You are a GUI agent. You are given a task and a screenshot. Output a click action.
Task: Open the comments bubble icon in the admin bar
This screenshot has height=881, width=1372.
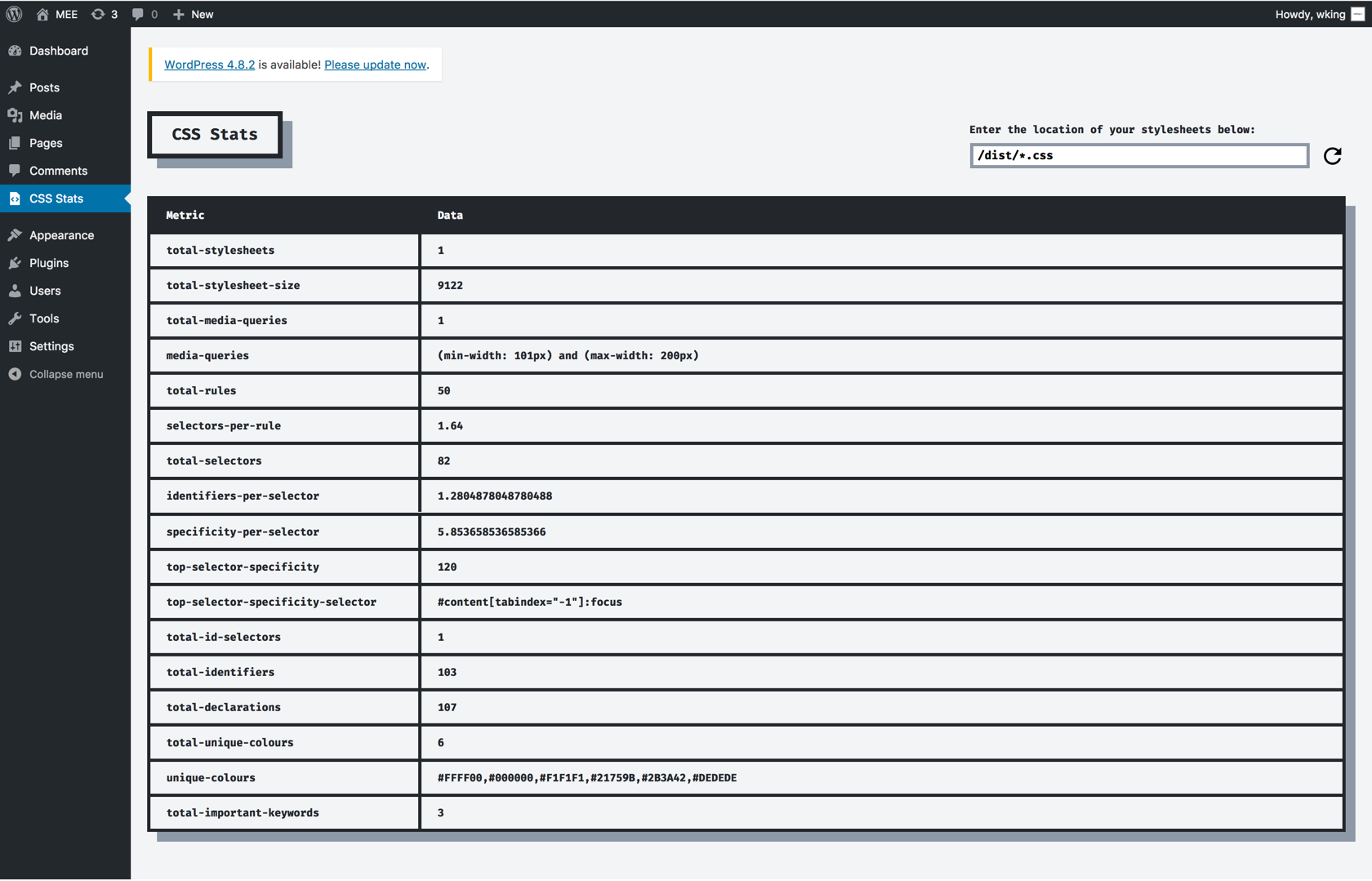(137, 14)
